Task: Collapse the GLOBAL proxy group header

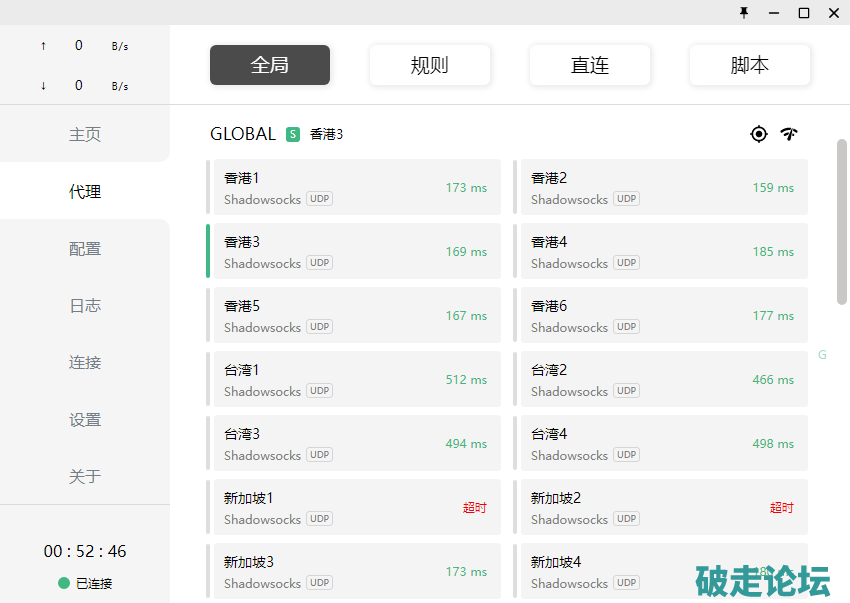Action: tap(243, 134)
